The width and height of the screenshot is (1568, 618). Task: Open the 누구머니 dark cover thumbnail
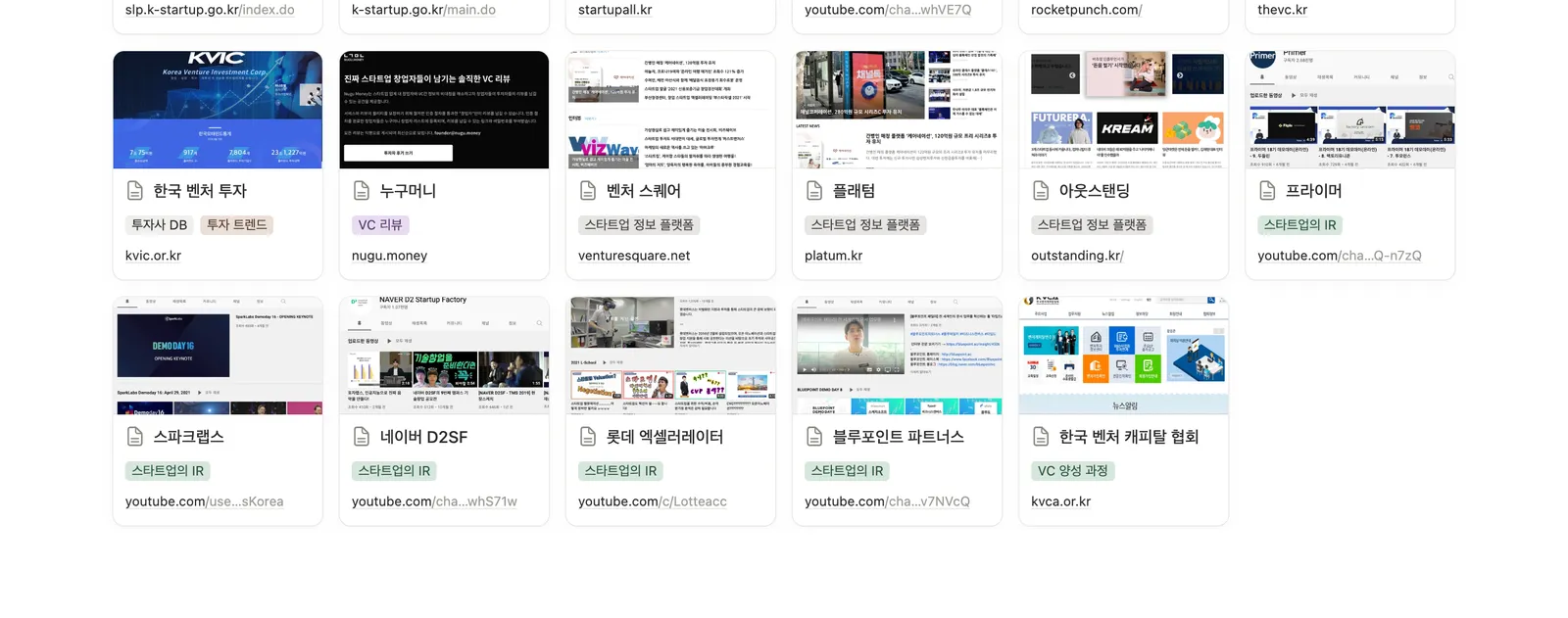[444, 110]
